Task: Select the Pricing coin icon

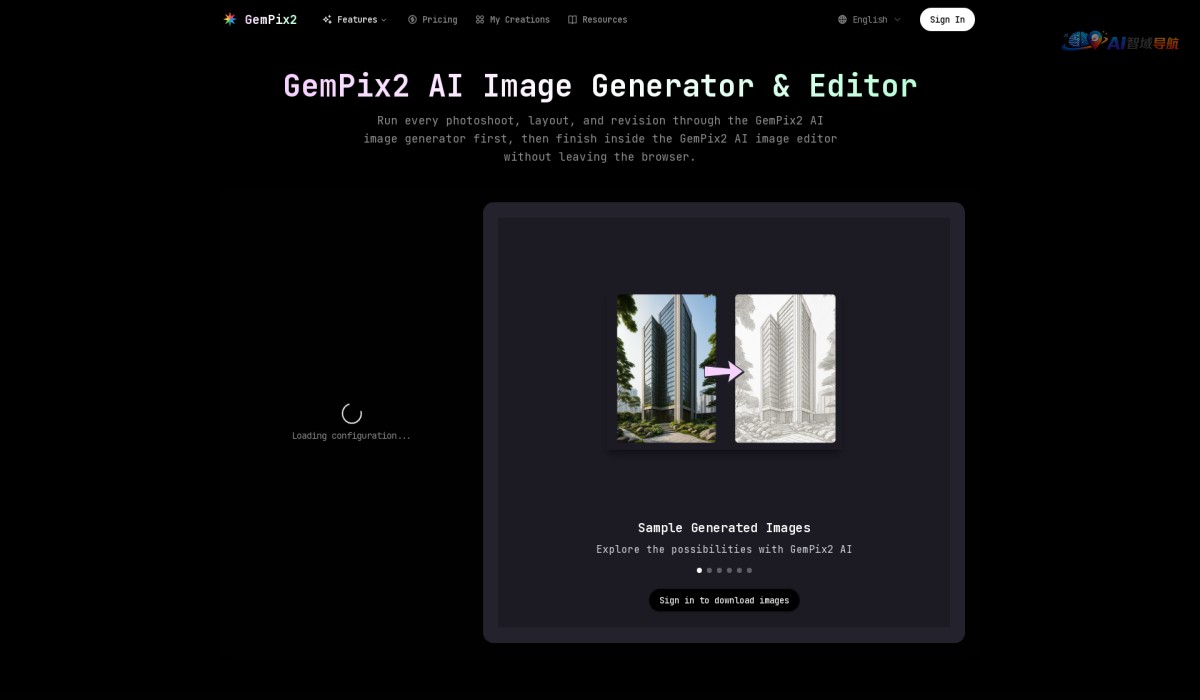Action: point(411,19)
